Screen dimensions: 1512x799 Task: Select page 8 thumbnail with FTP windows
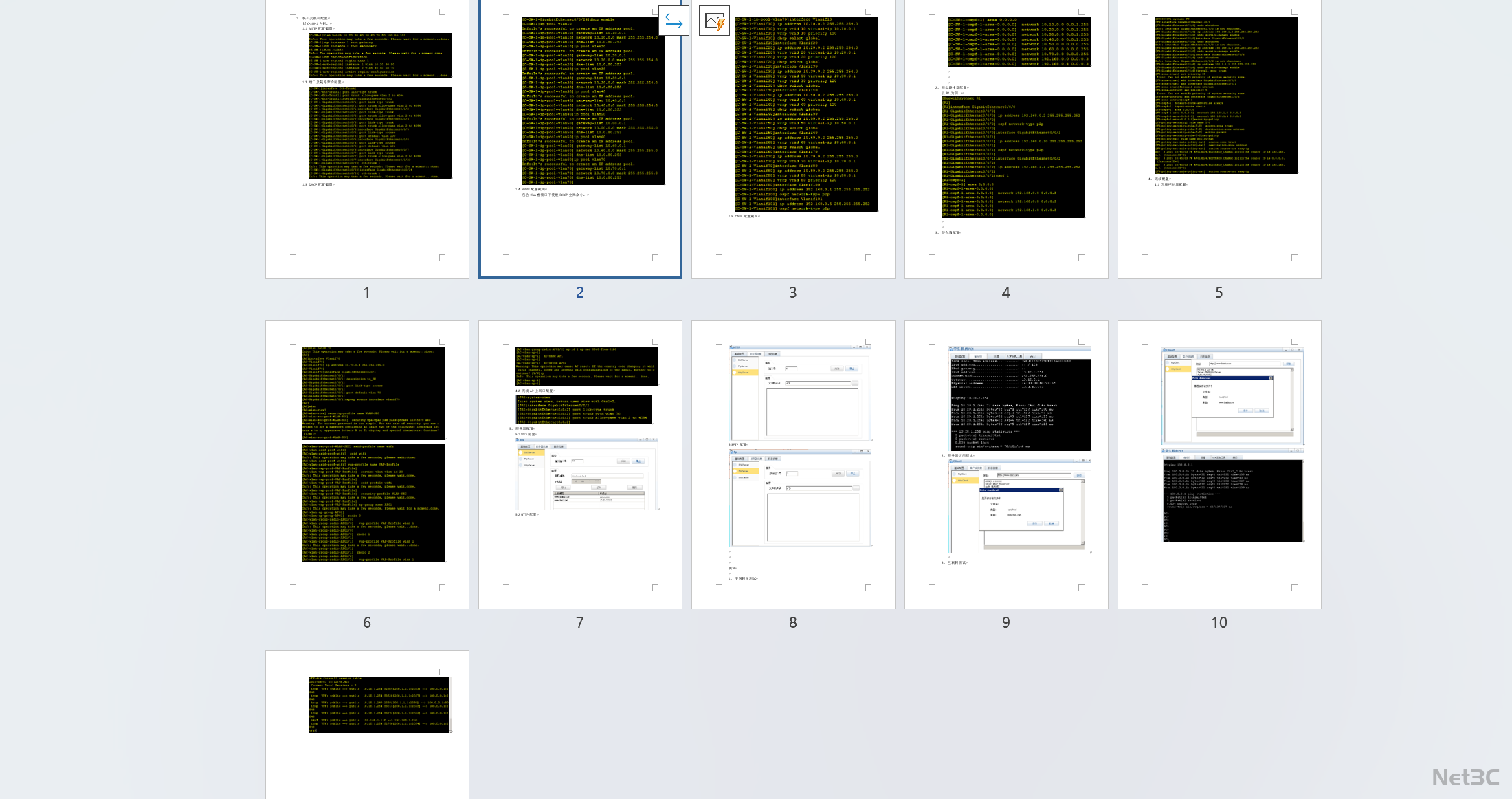[x=793, y=464]
